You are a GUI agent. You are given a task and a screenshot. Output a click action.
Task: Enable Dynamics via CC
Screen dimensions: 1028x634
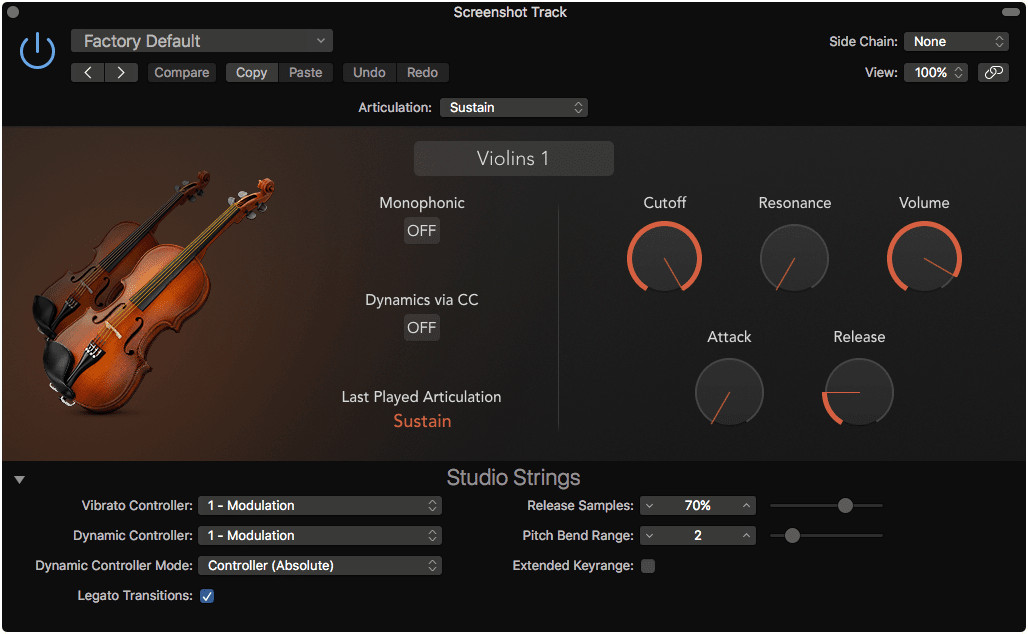point(421,327)
